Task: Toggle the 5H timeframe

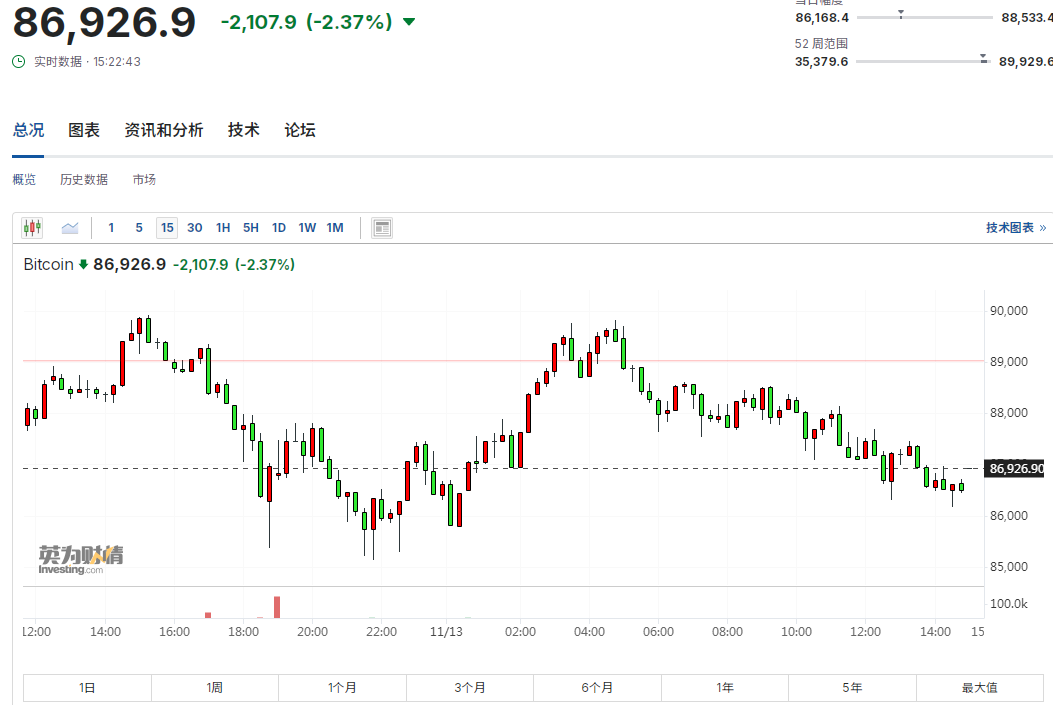Action: [x=250, y=227]
